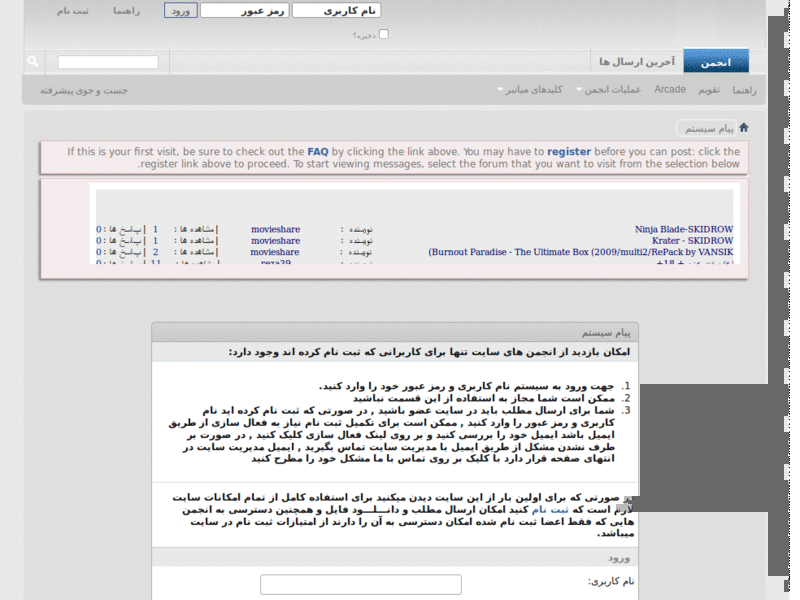Click the ورود login button at top
The width and height of the screenshot is (800, 600).
tap(181, 11)
